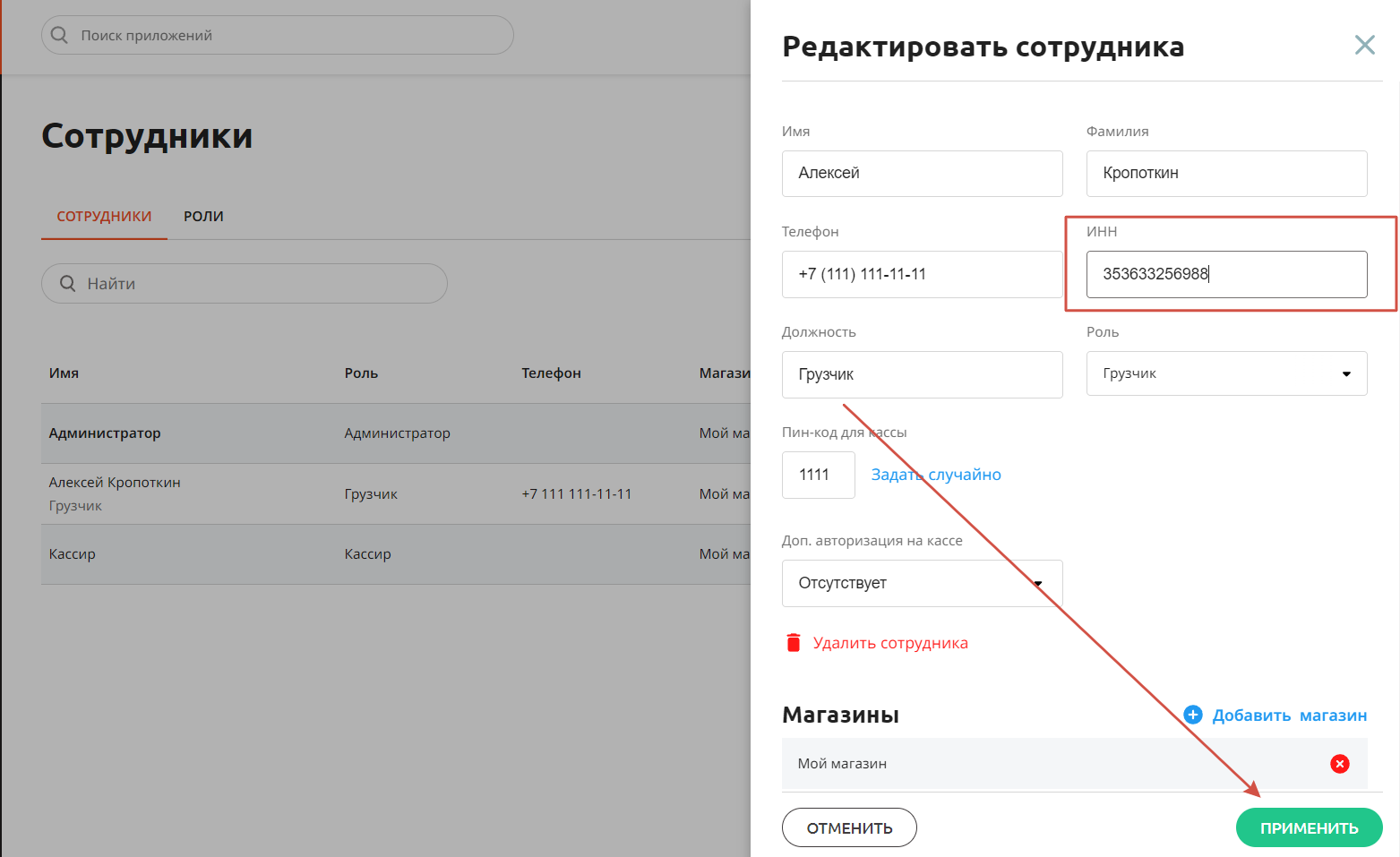Select the Сотрудники tab

[x=104, y=216]
